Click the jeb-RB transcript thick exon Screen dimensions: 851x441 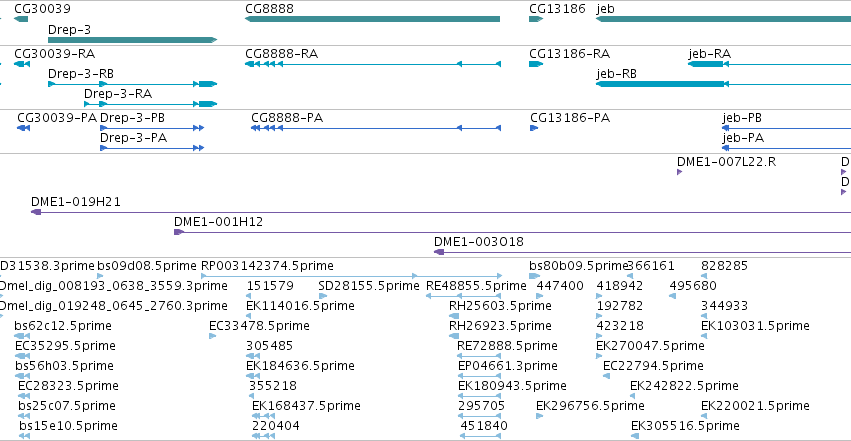tap(660, 84)
